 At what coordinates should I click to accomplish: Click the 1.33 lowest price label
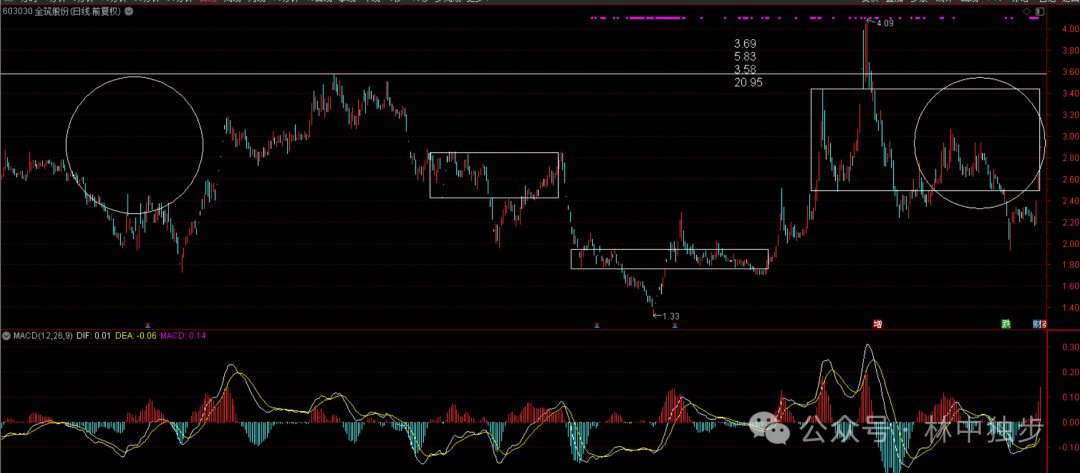tap(669, 316)
